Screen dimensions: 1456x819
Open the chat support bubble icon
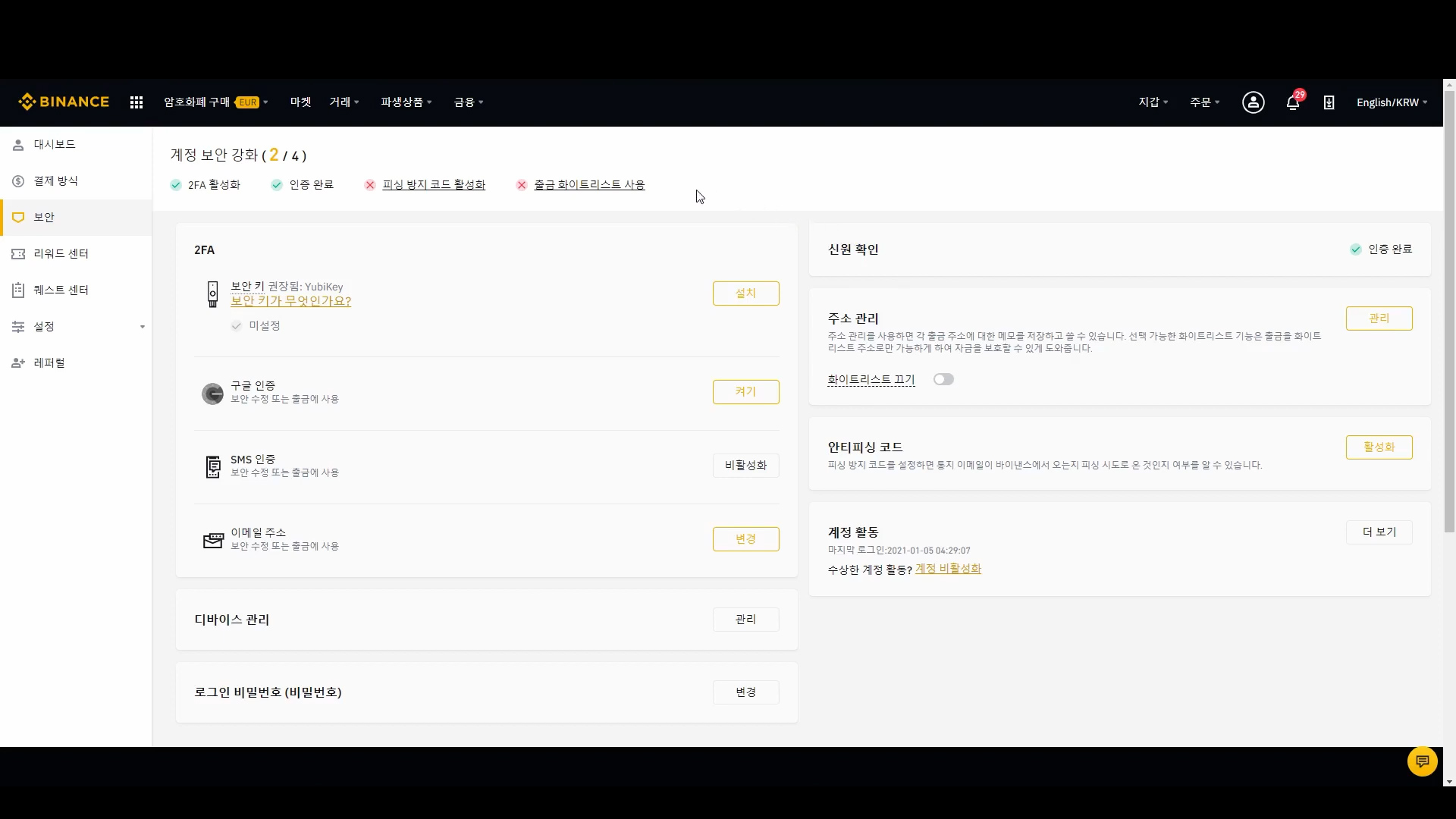(1422, 761)
